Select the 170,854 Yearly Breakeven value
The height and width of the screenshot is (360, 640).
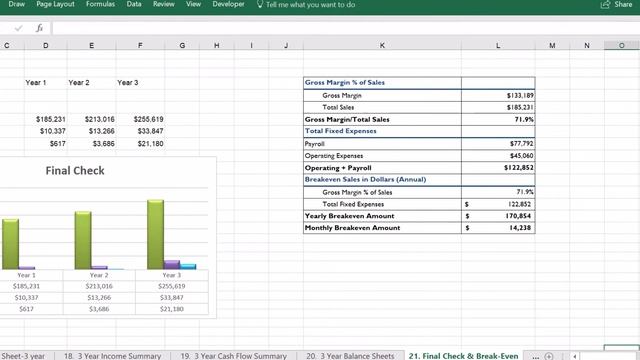[x=498, y=216]
